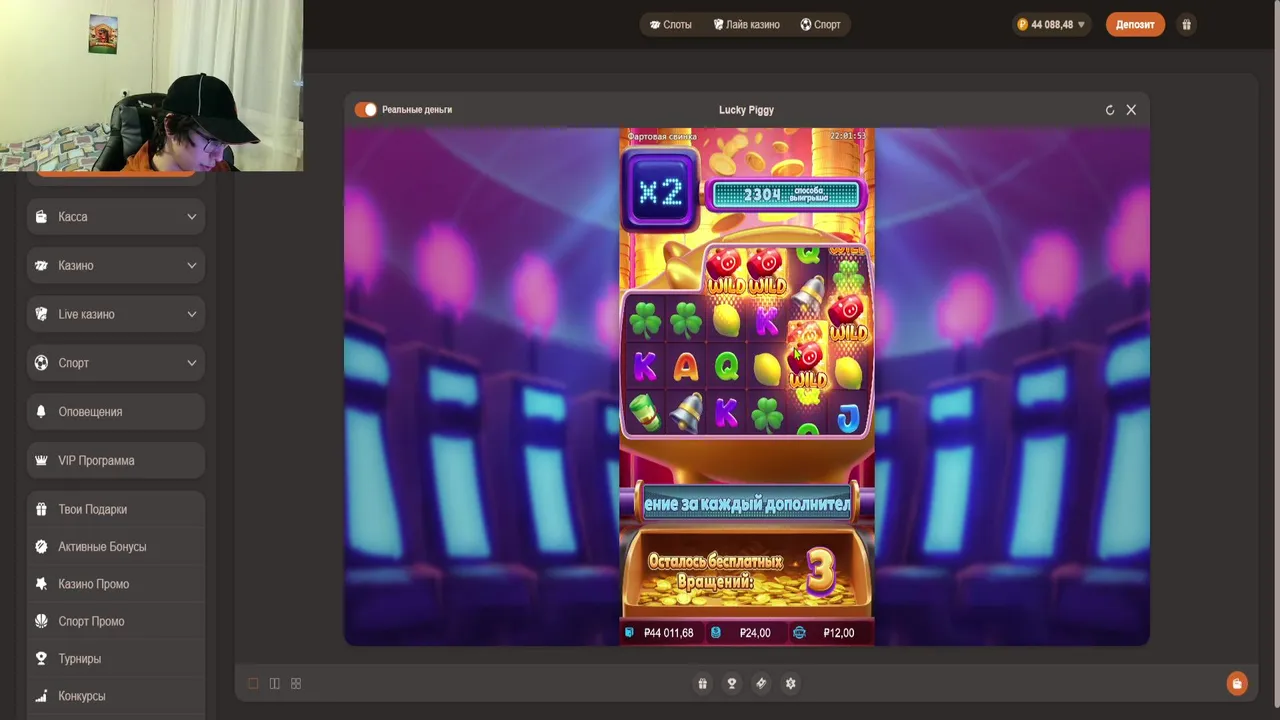Open Турниры menu item
The width and height of the screenshot is (1280, 720).
[x=116, y=659]
